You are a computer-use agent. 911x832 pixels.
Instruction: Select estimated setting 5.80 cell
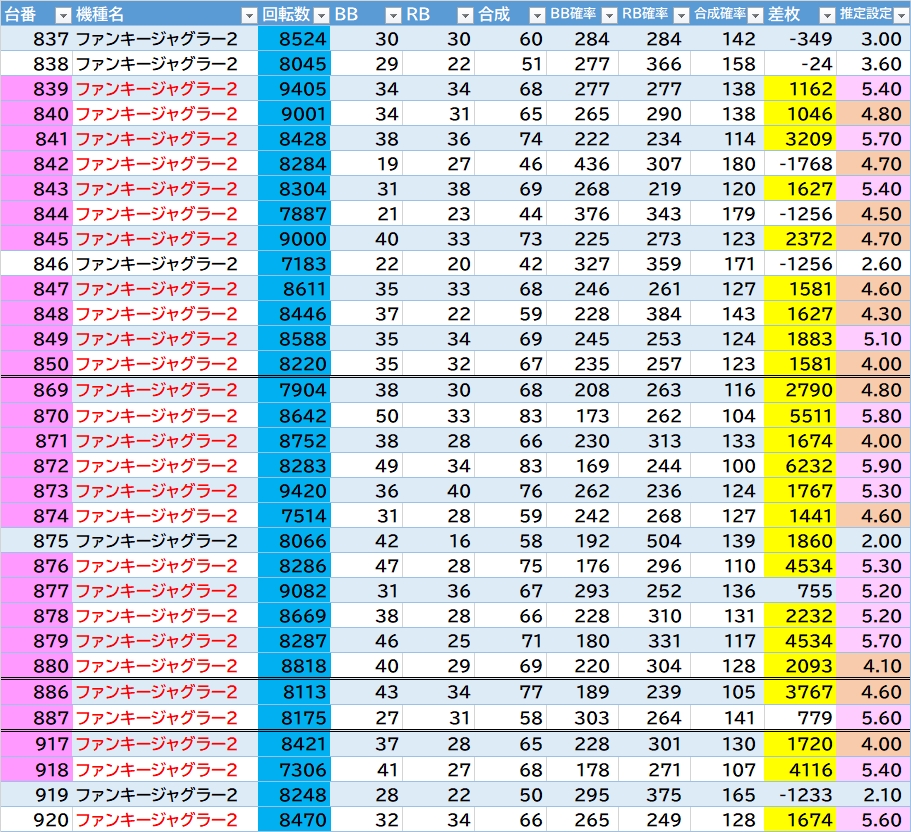click(x=873, y=416)
